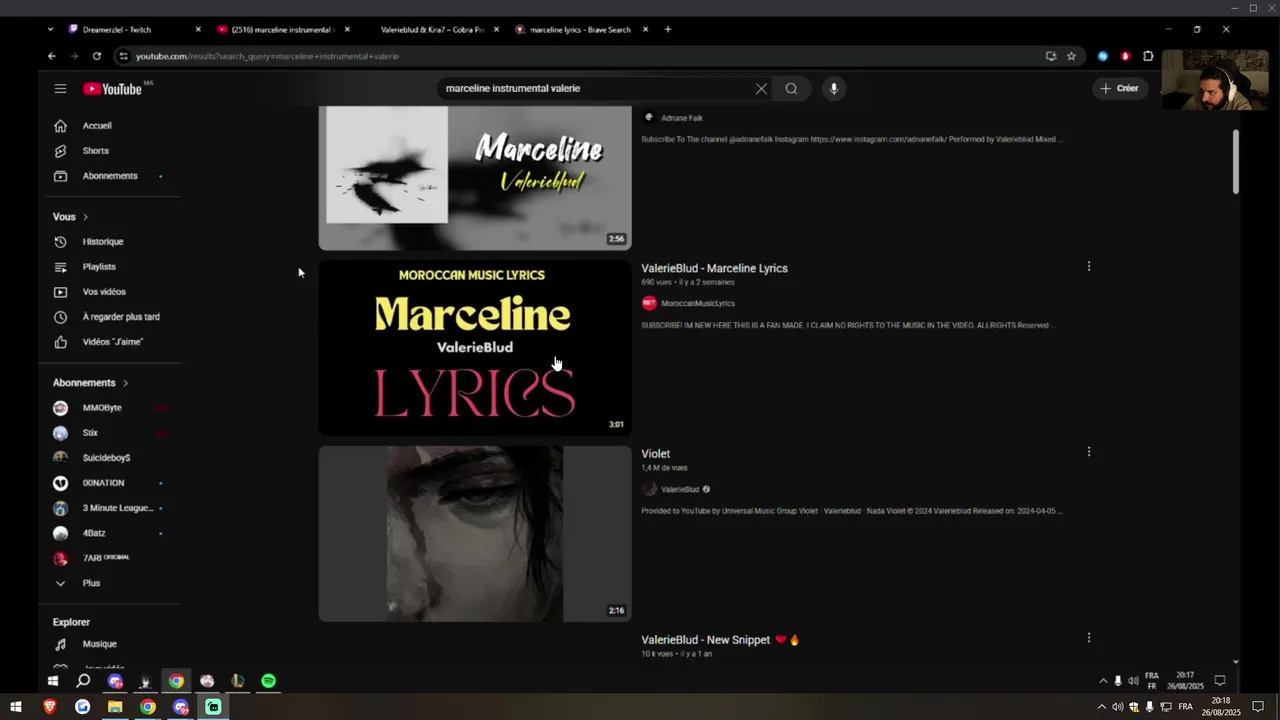Open the video title ValerieBlud - Marceline Lyrics

pos(714,268)
